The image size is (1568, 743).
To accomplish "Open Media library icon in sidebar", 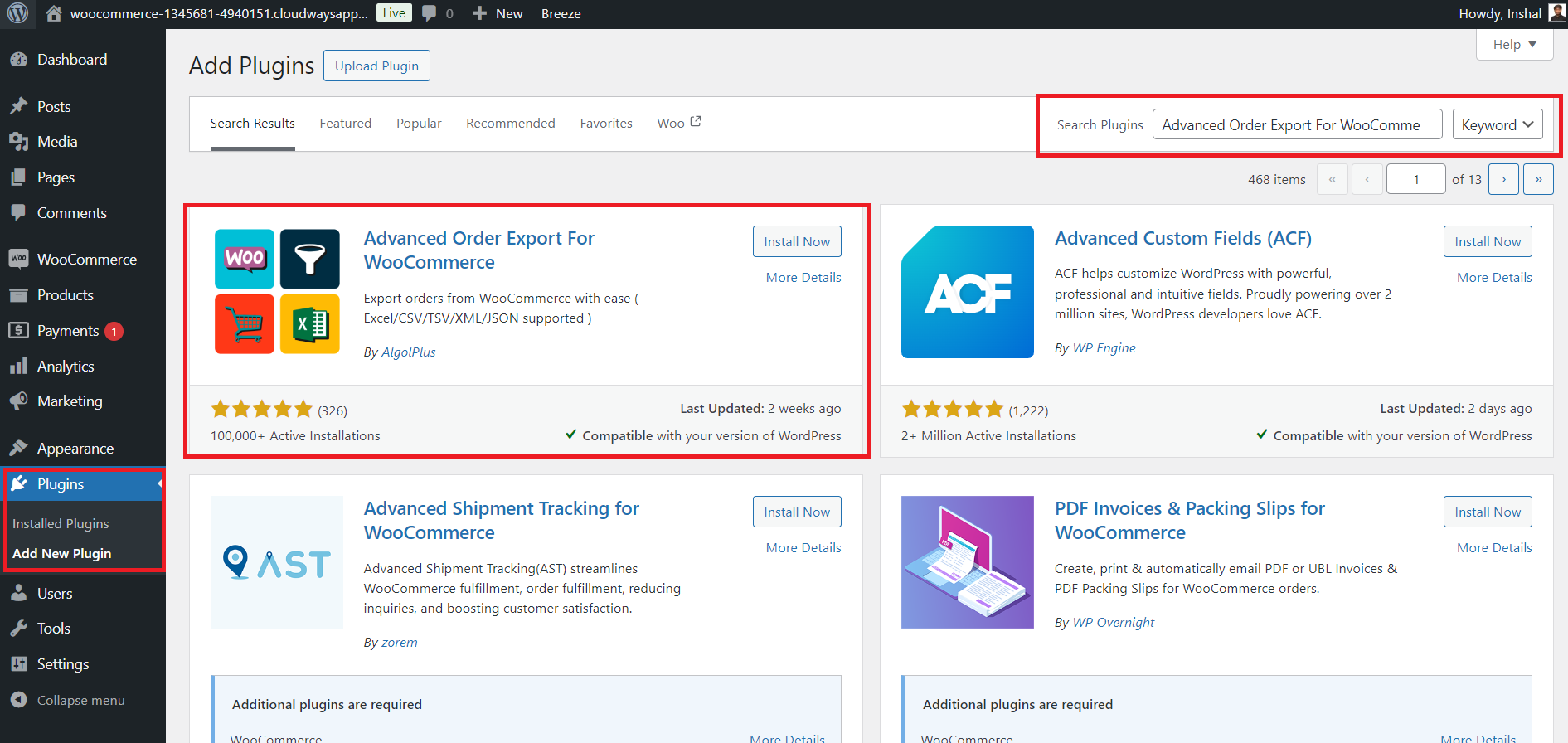I will pyautogui.click(x=18, y=142).
